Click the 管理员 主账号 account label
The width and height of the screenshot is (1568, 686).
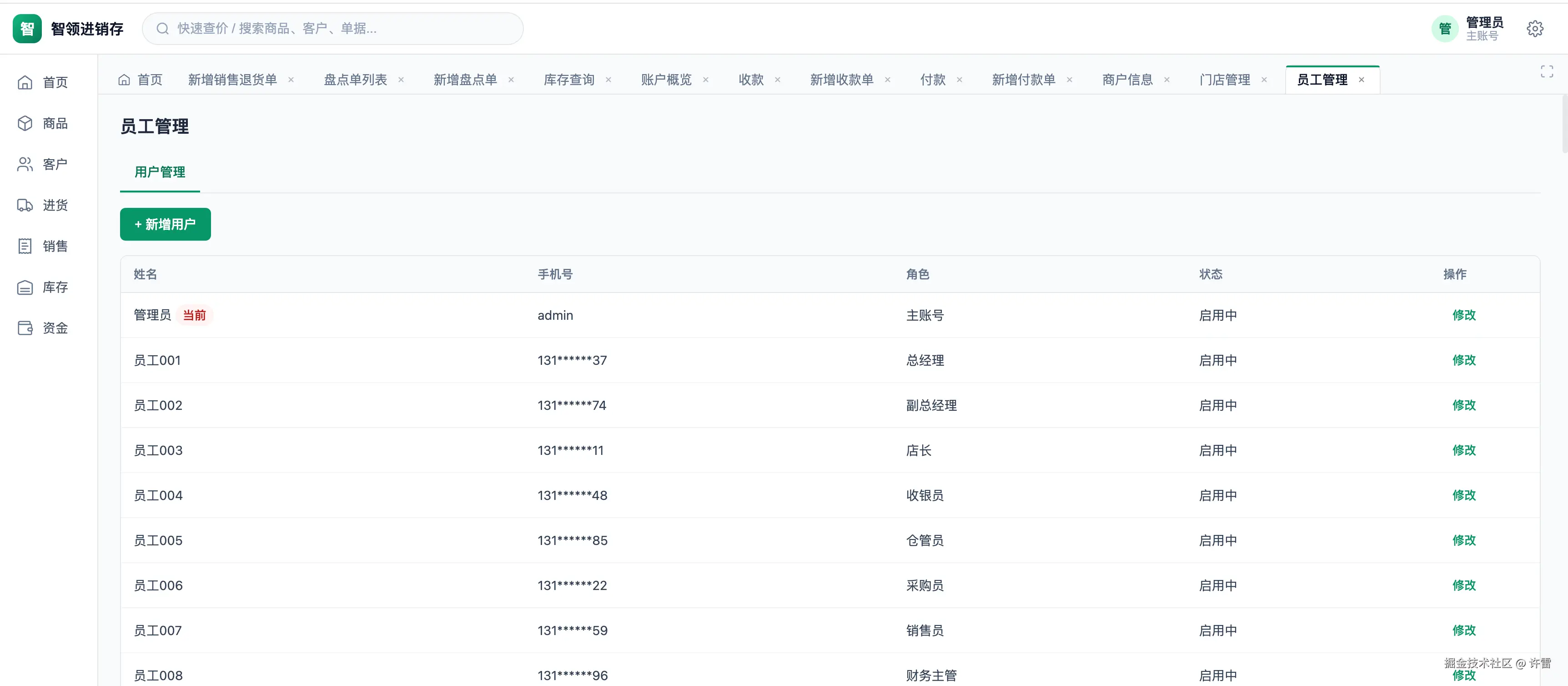(x=1484, y=29)
